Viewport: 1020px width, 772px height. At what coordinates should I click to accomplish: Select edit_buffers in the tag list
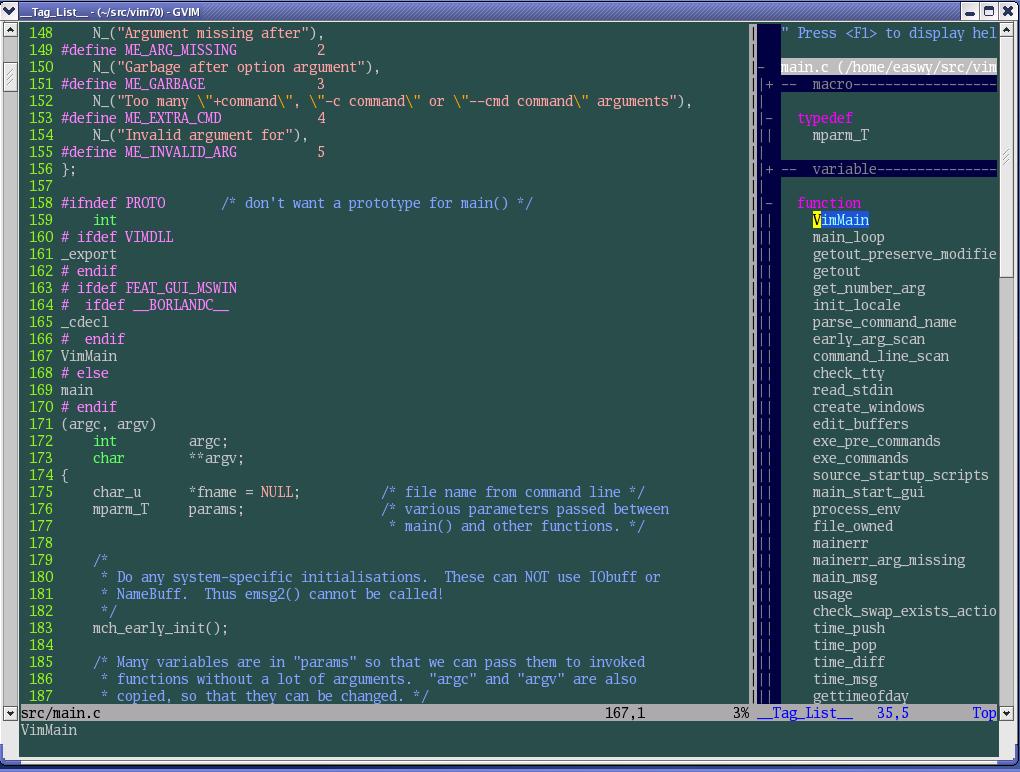[861, 424]
